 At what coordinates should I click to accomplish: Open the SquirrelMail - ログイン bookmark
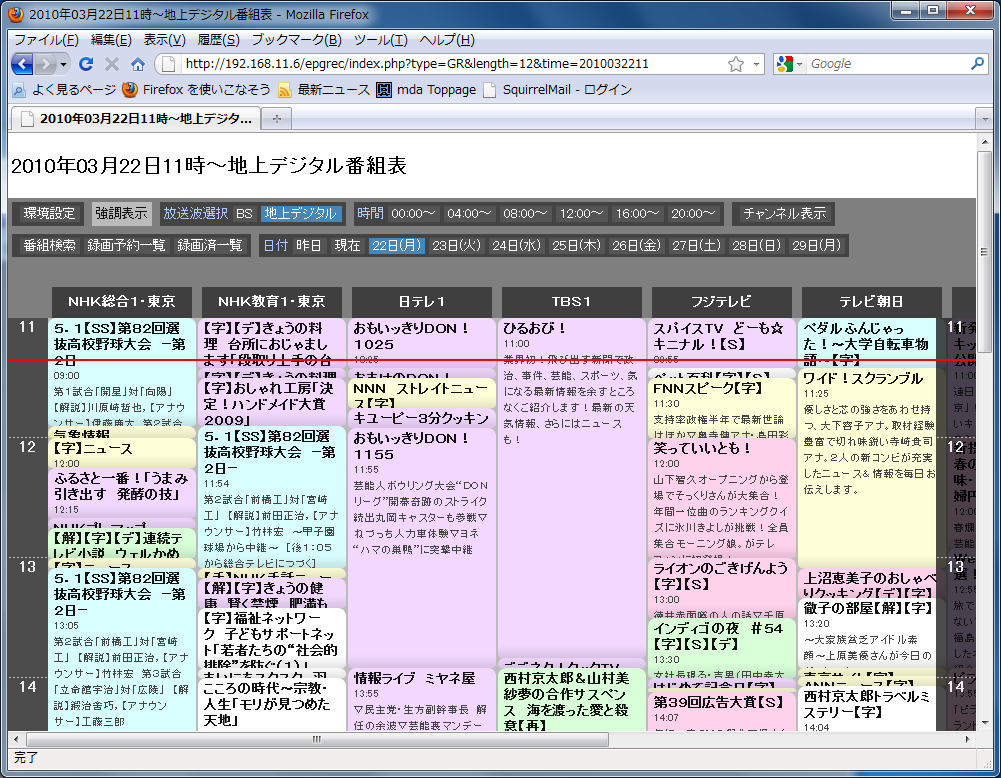(558, 90)
